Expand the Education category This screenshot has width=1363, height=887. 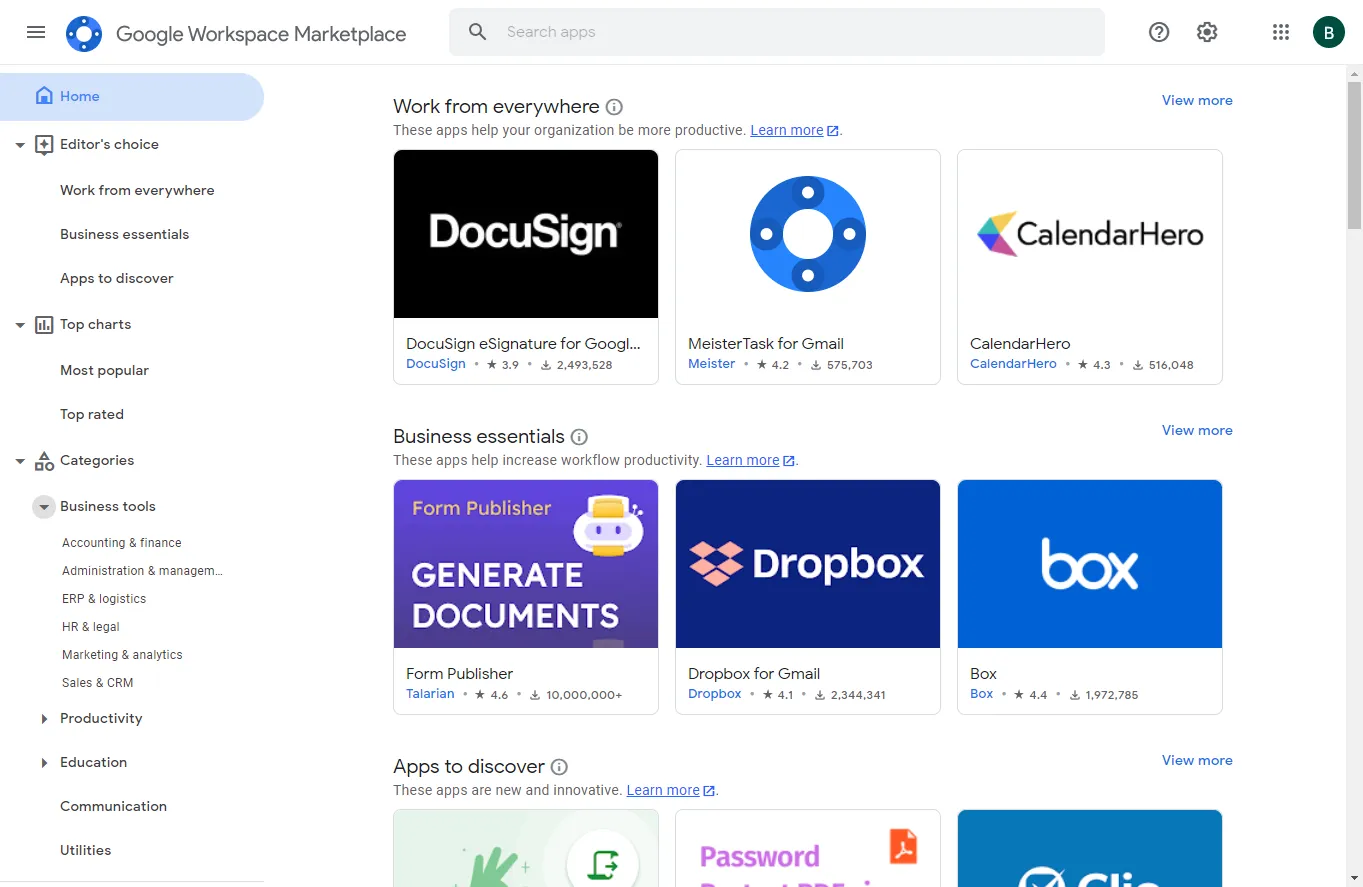click(43, 763)
